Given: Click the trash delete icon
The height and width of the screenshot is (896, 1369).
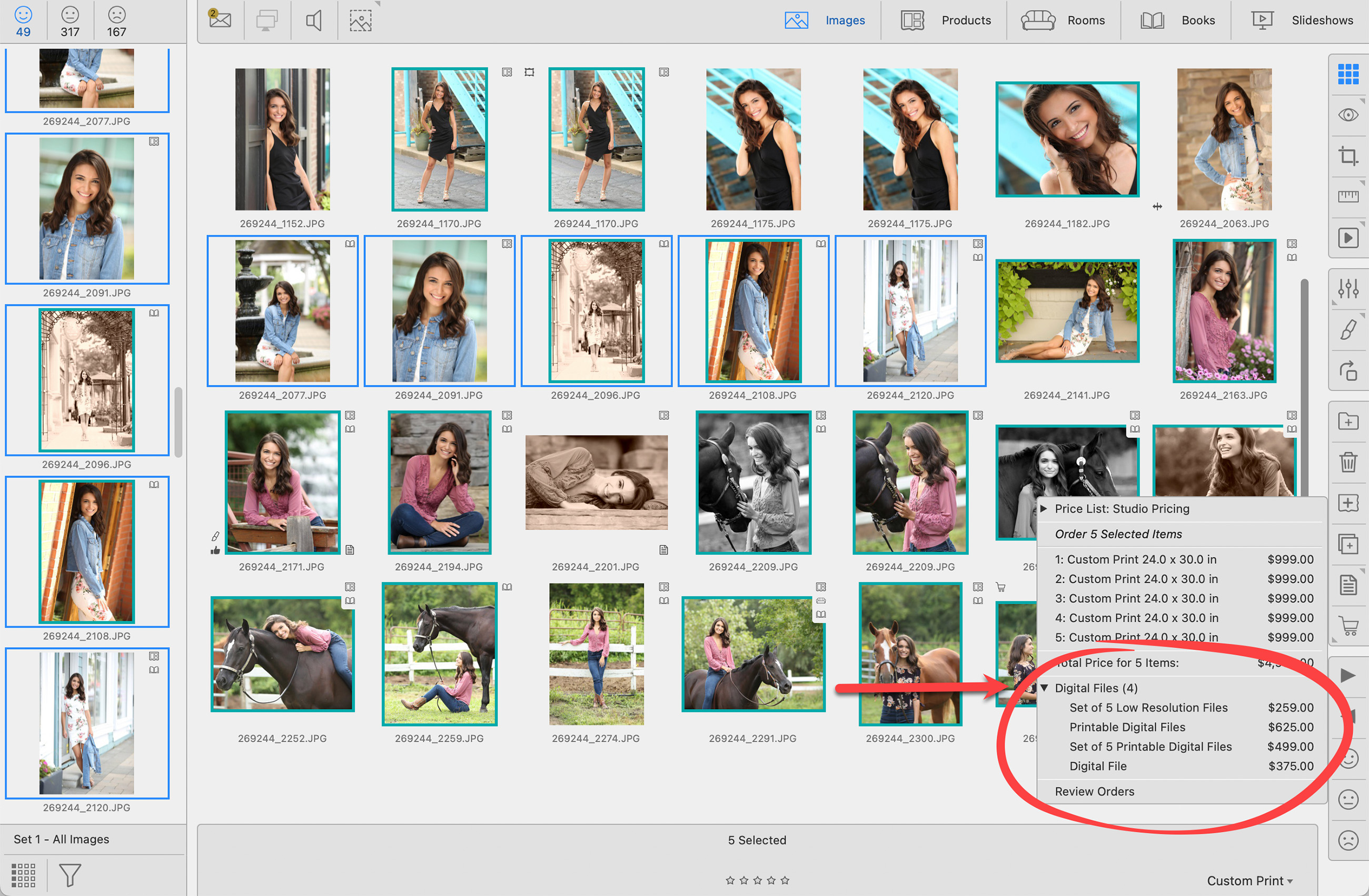Looking at the screenshot, I should point(1348,462).
